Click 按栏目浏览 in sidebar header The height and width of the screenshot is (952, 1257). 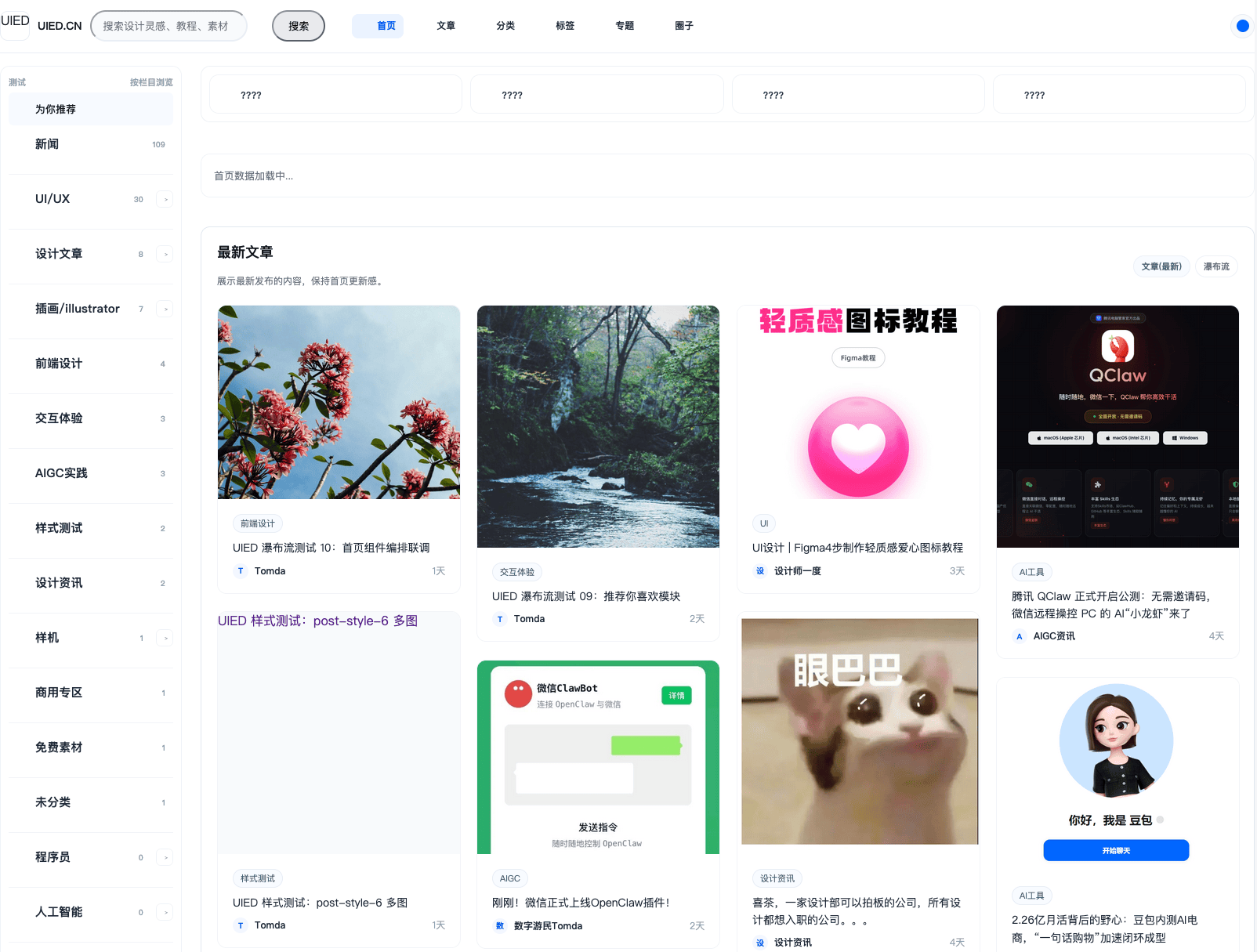click(151, 82)
